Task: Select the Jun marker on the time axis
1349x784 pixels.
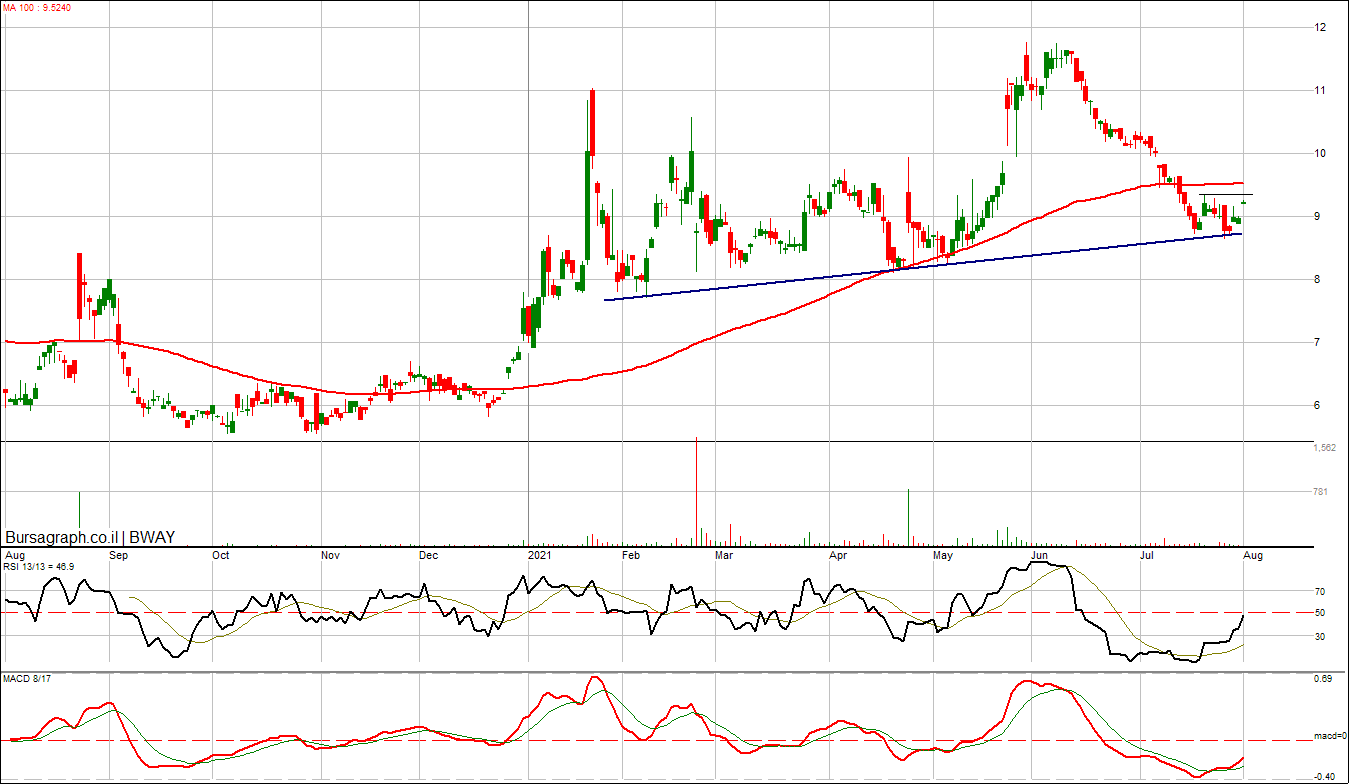Action: (1040, 554)
